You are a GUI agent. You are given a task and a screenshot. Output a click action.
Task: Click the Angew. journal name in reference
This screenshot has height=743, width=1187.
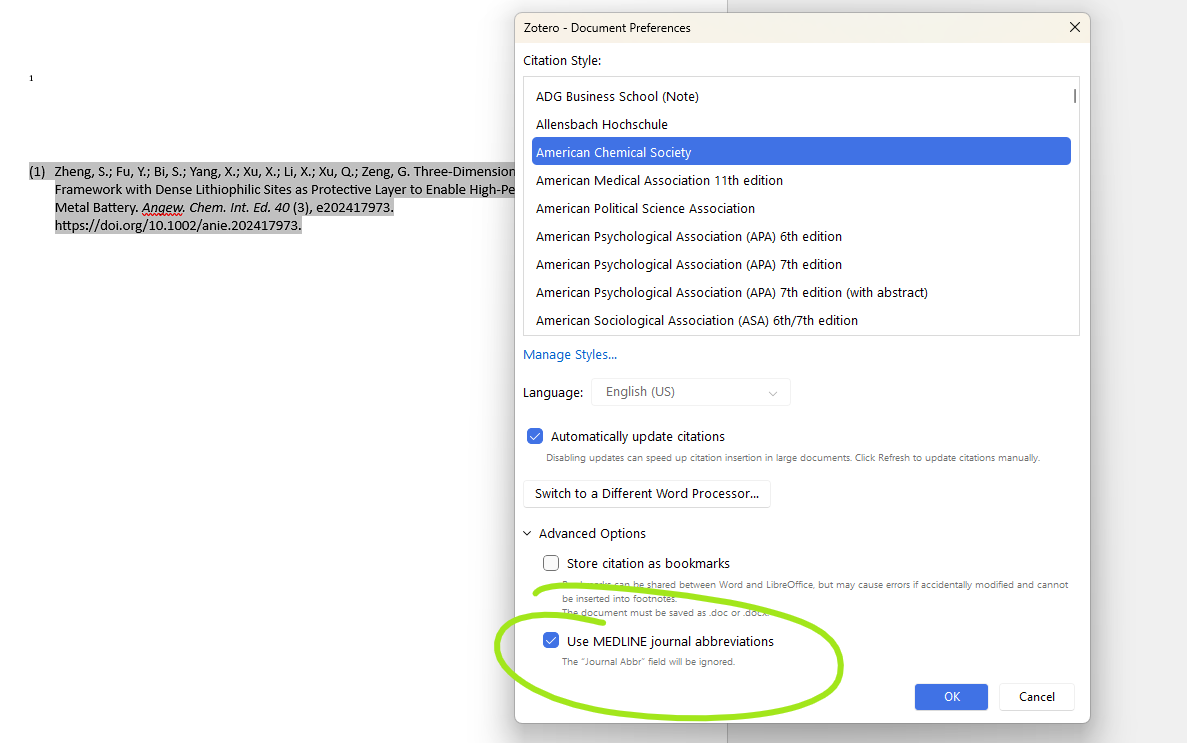point(164,208)
